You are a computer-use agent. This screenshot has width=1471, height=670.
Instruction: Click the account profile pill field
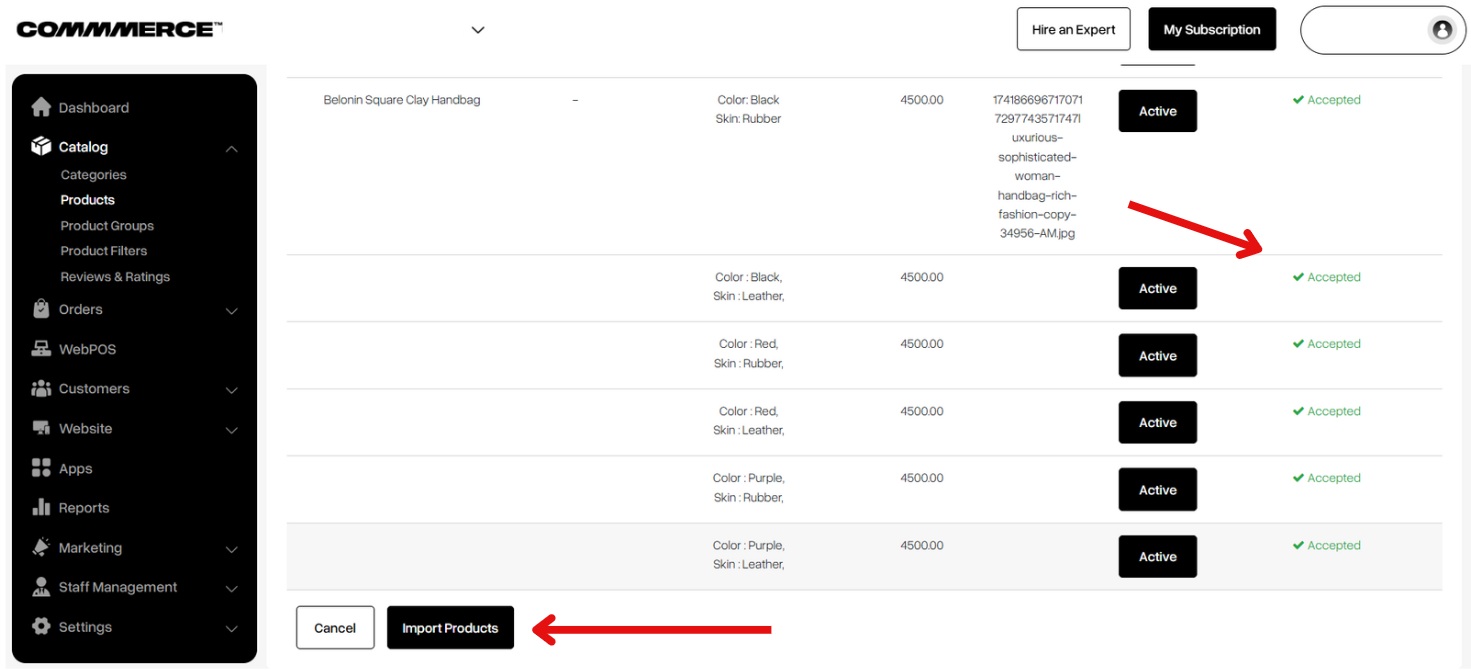[1383, 30]
